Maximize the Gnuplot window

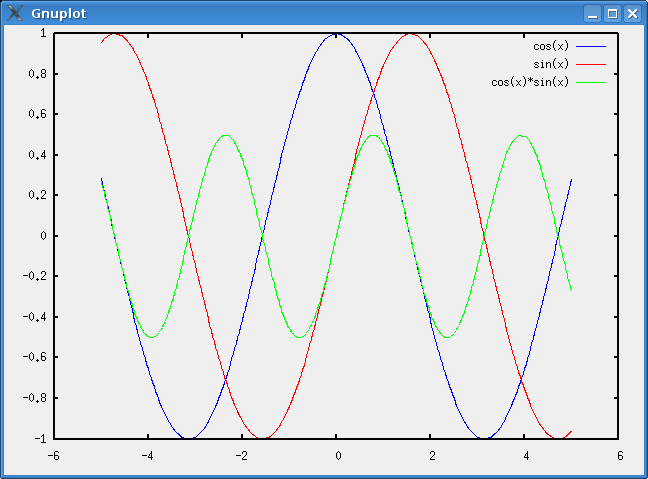pyautogui.click(x=612, y=14)
